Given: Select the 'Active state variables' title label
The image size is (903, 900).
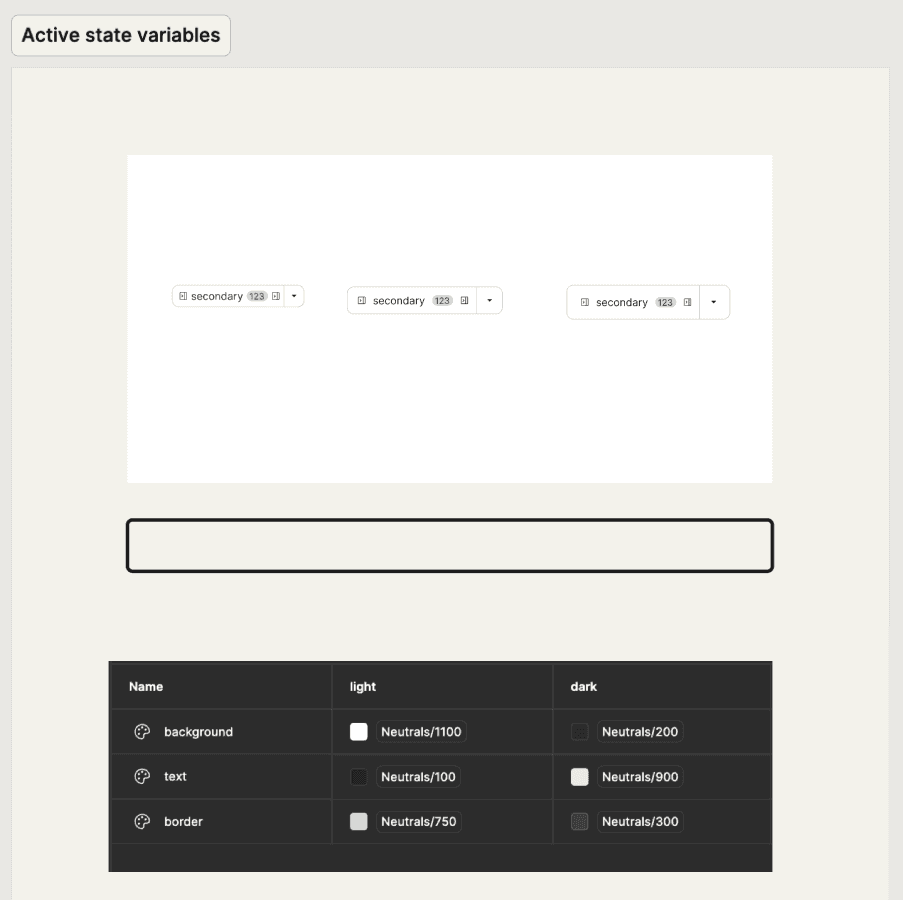Looking at the screenshot, I should point(121,35).
